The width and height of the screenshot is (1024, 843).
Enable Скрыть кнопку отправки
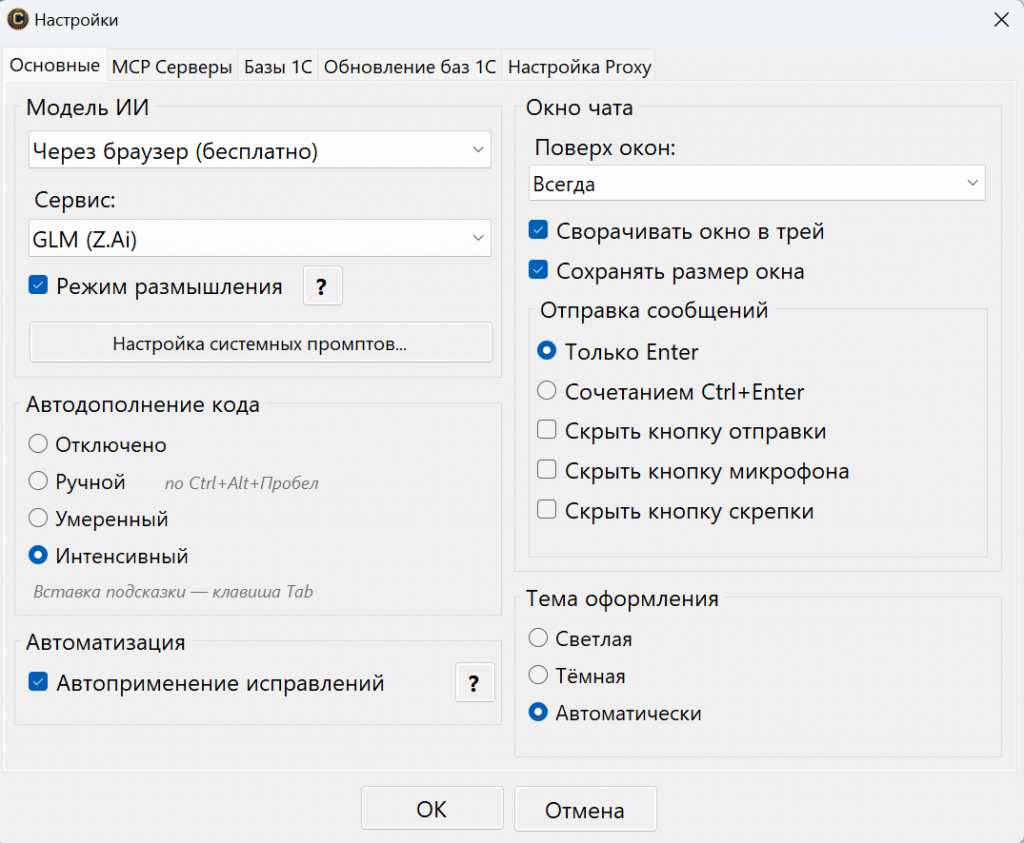coord(547,430)
